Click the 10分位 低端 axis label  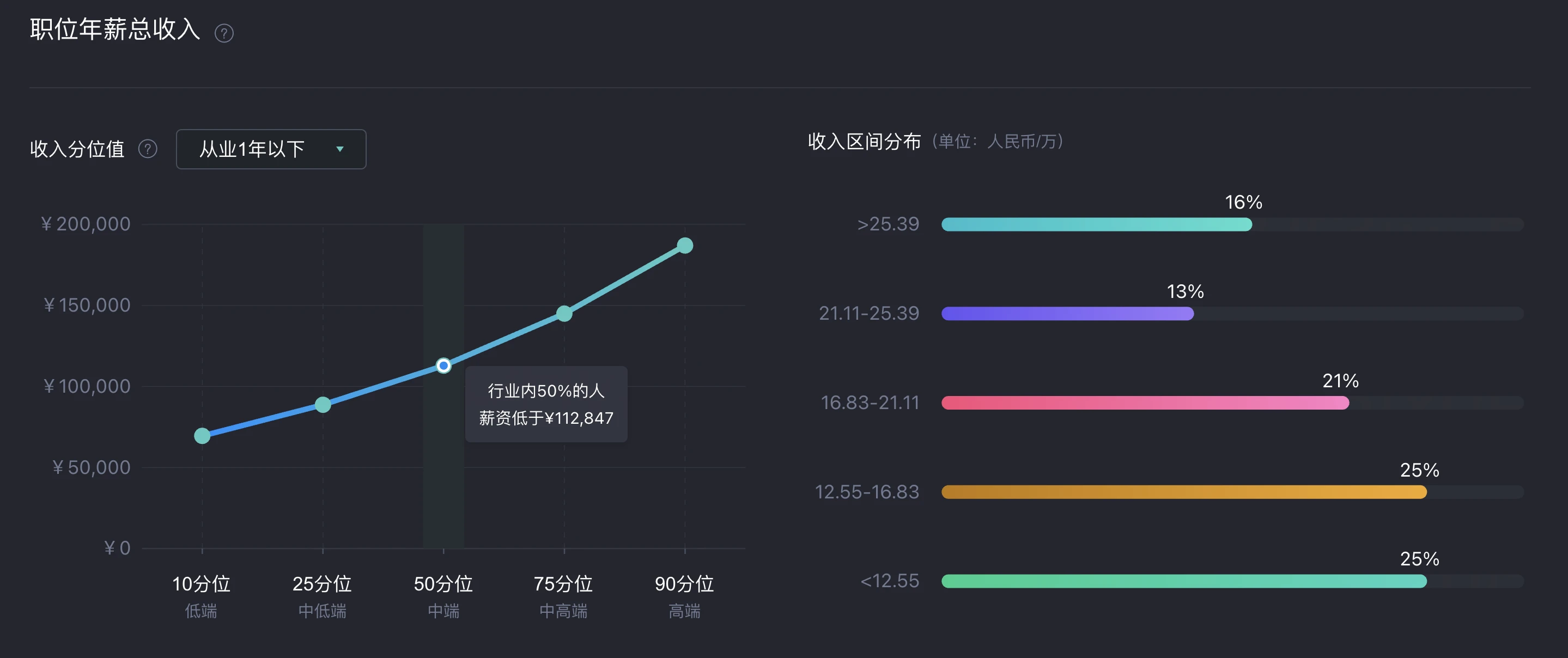click(202, 596)
